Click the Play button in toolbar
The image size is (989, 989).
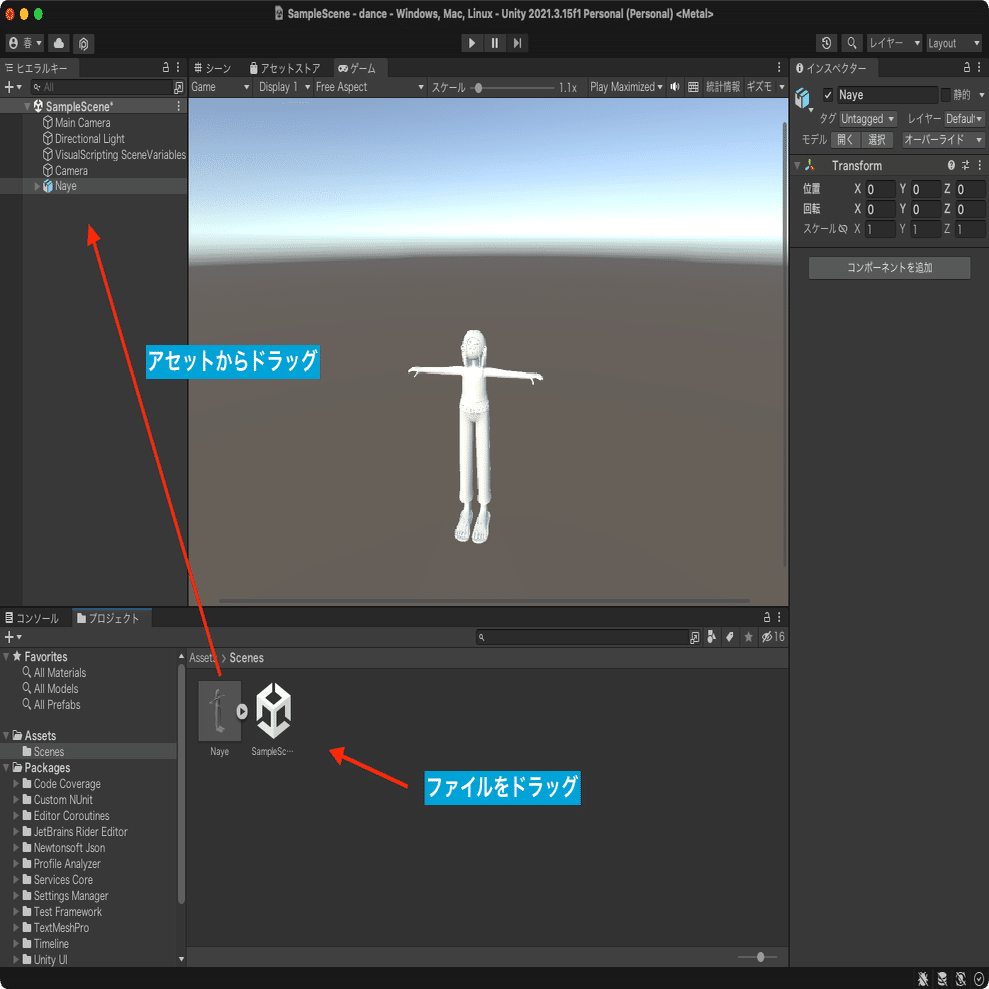point(471,43)
